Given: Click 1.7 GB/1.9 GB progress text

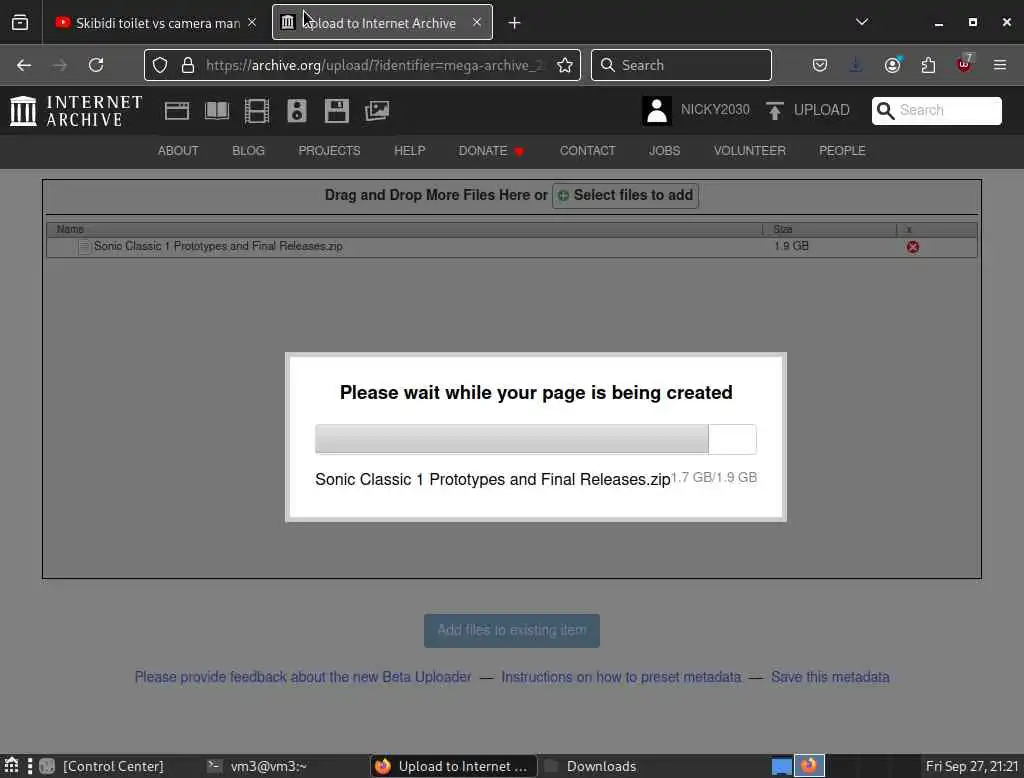Looking at the screenshot, I should (714, 478).
